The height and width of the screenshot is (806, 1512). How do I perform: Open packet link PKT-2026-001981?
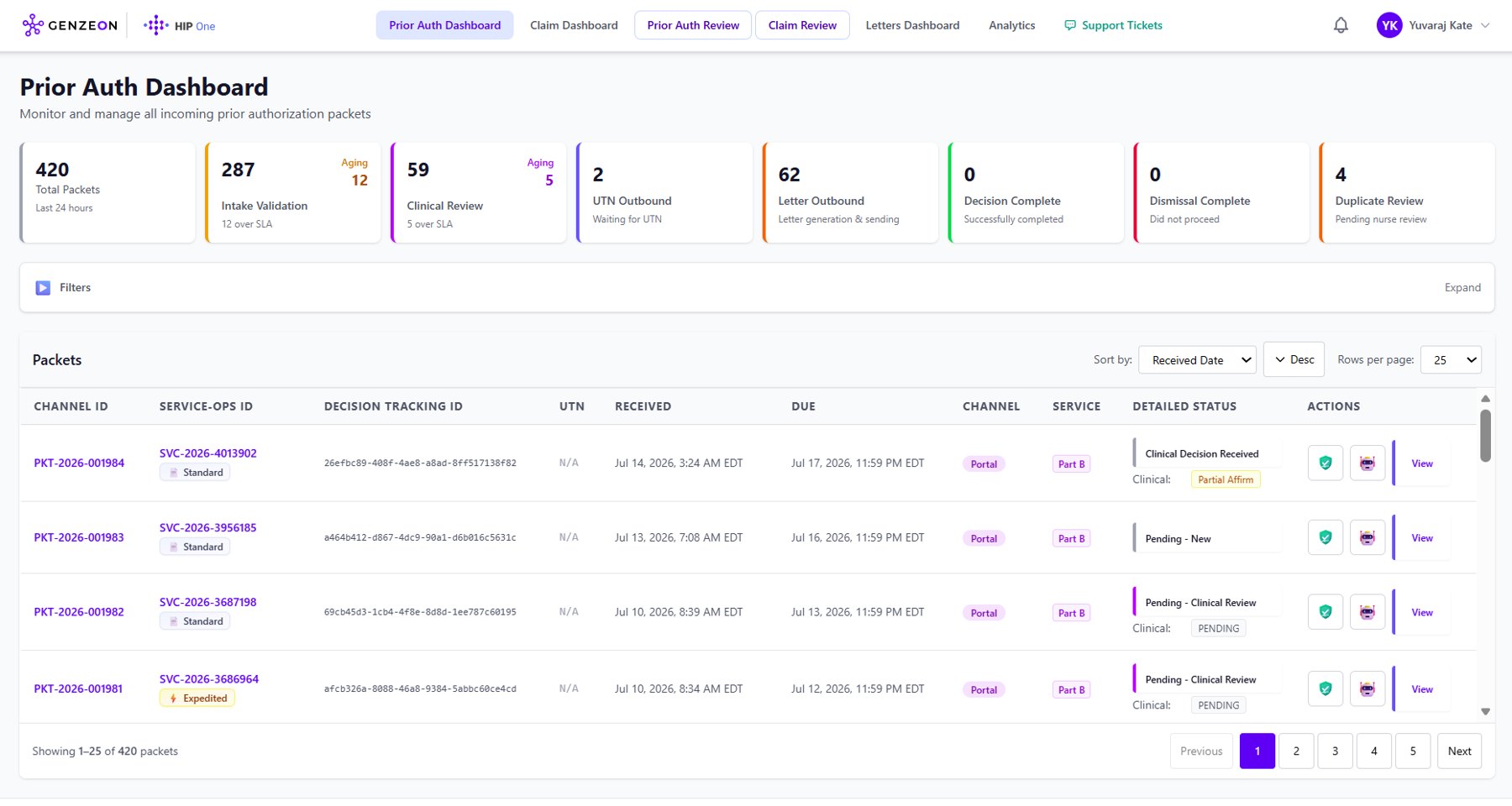[x=78, y=688]
